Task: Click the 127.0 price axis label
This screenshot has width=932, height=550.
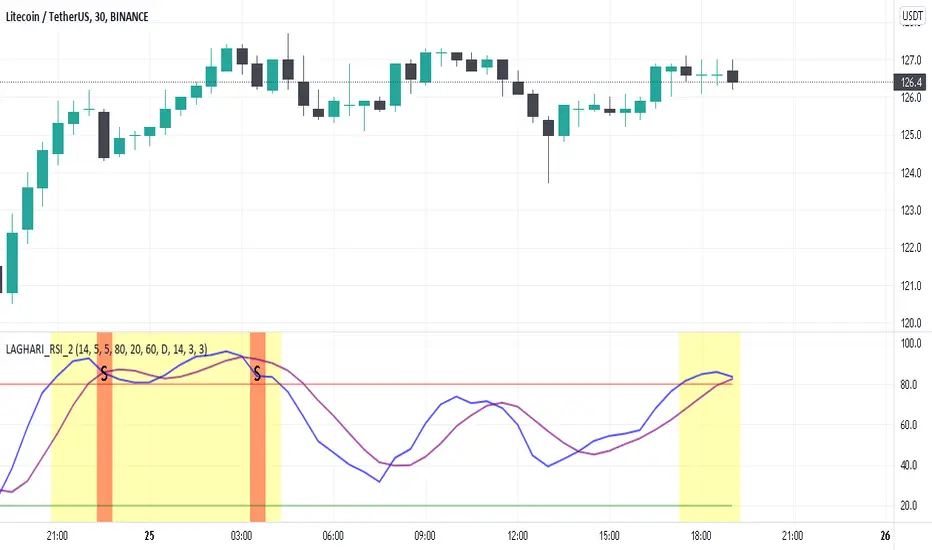Action: [911, 60]
